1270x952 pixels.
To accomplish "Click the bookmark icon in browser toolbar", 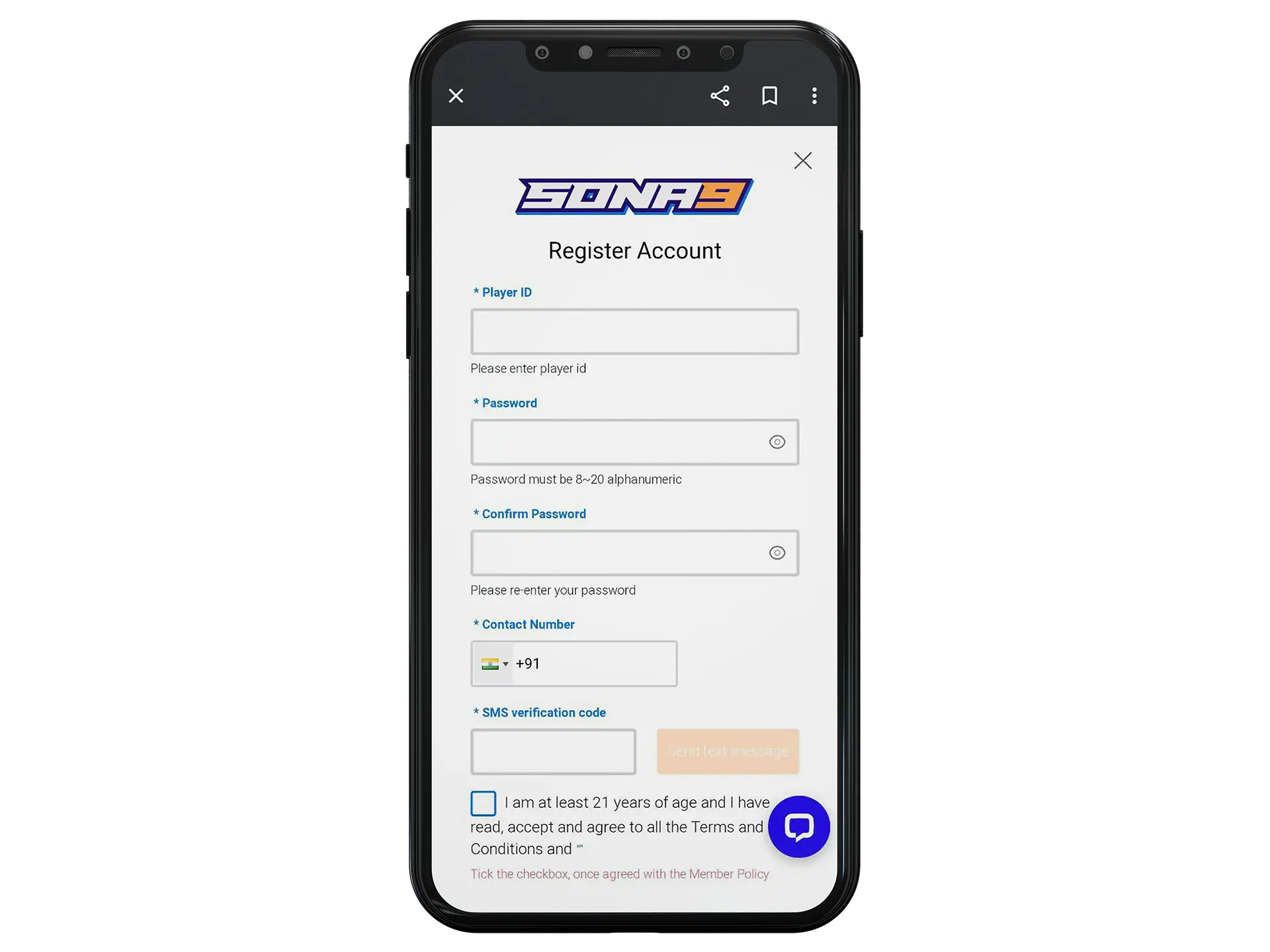I will 770,95.
